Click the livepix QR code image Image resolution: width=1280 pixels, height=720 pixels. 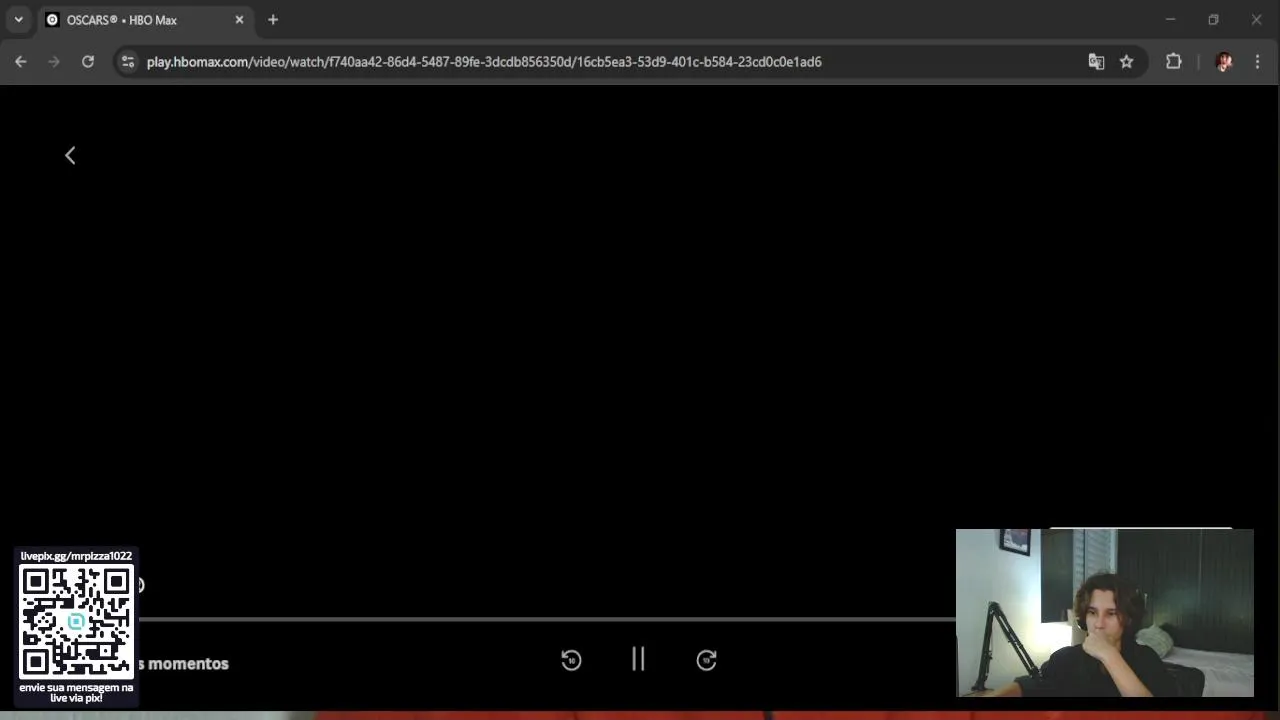click(x=76, y=621)
